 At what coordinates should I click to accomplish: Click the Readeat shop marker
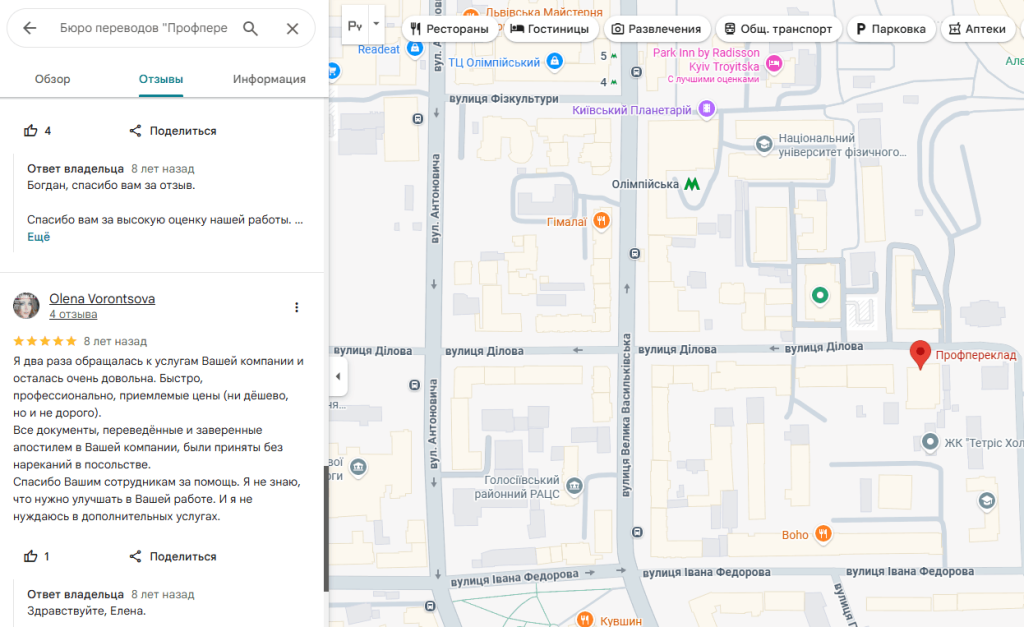415,48
